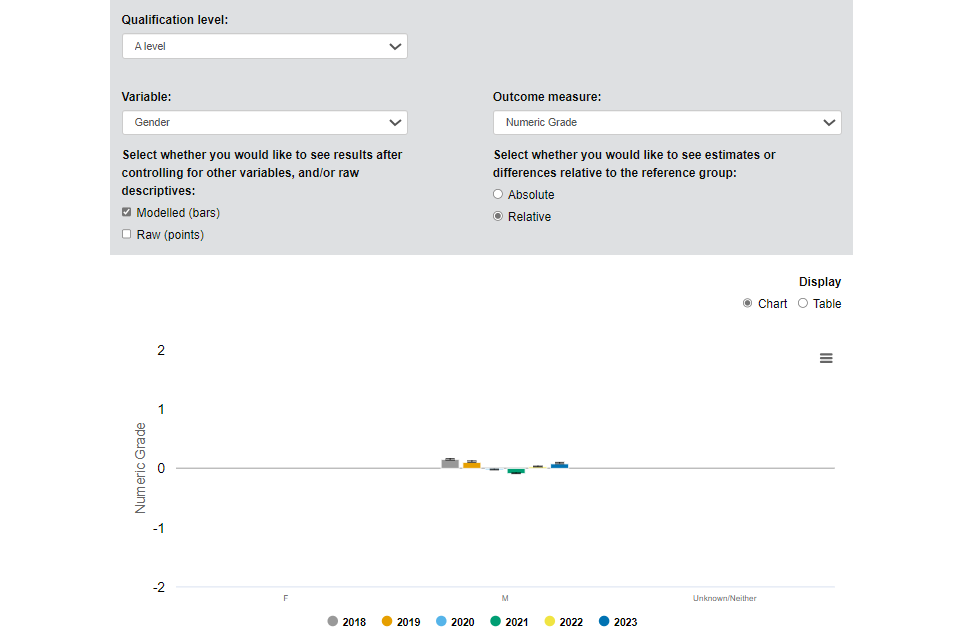The height and width of the screenshot is (640, 960).
Task: Click the blue 2023 bar for M
Action: pos(559,465)
